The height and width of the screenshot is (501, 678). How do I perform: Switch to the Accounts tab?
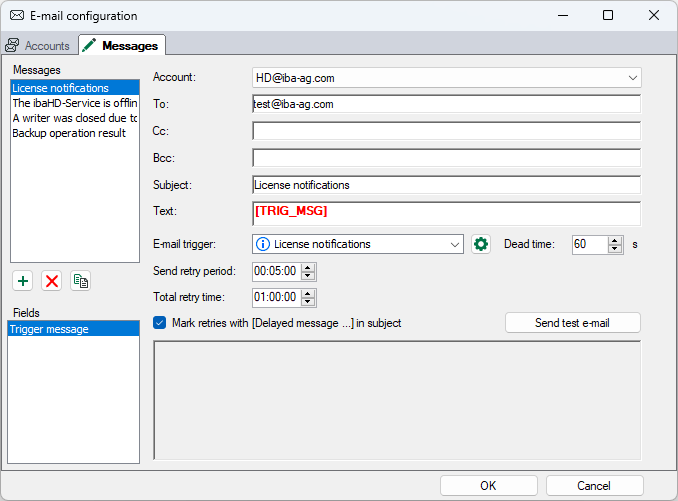(x=38, y=46)
